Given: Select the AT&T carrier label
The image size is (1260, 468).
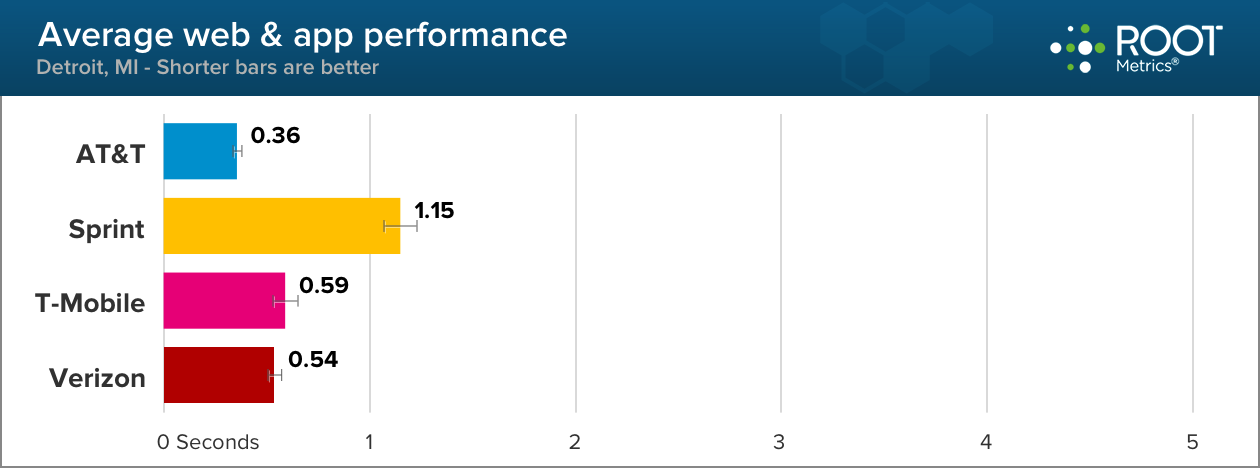Looking at the screenshot, I should (110, 154).
